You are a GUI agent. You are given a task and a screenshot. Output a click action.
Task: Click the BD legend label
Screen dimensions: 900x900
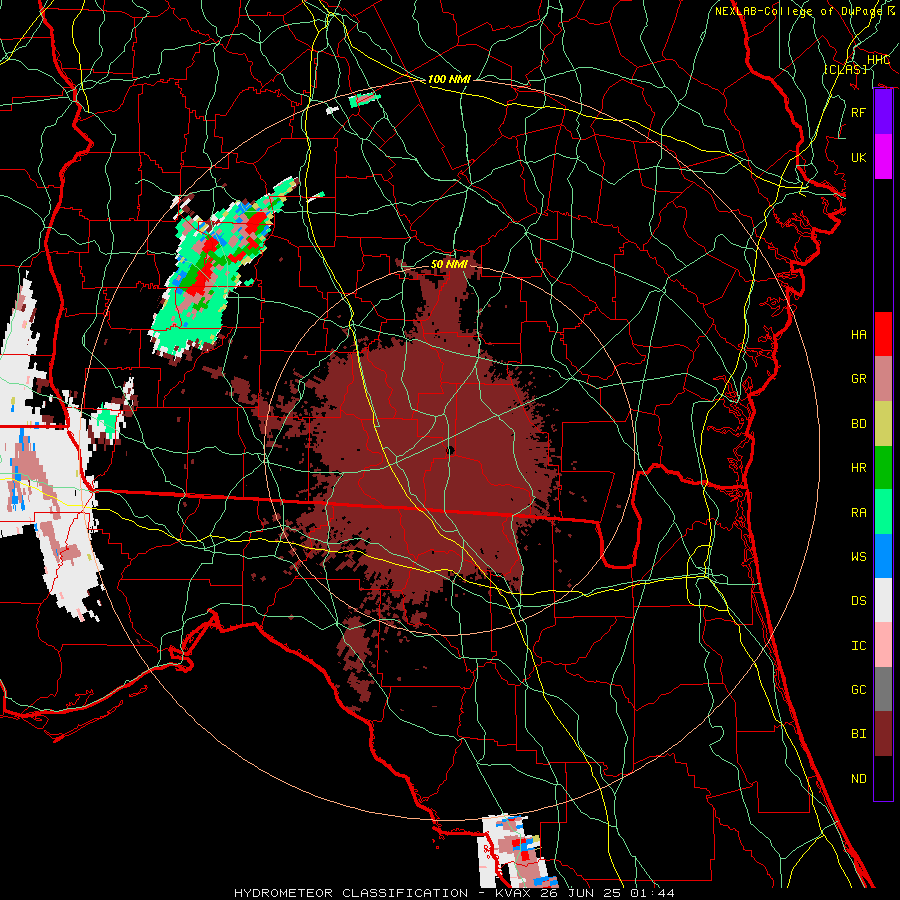click(x=858, y=424)
